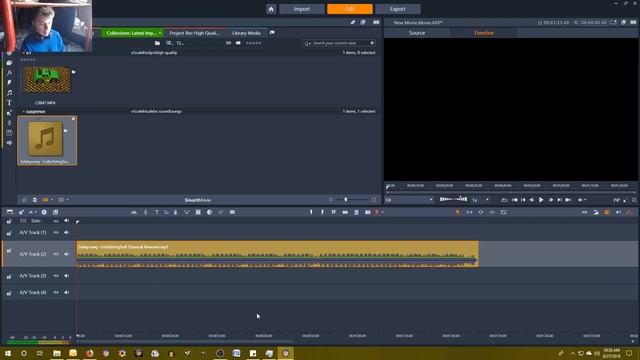Toggle lock on A/V Track (2)

(x=9, y=251)
